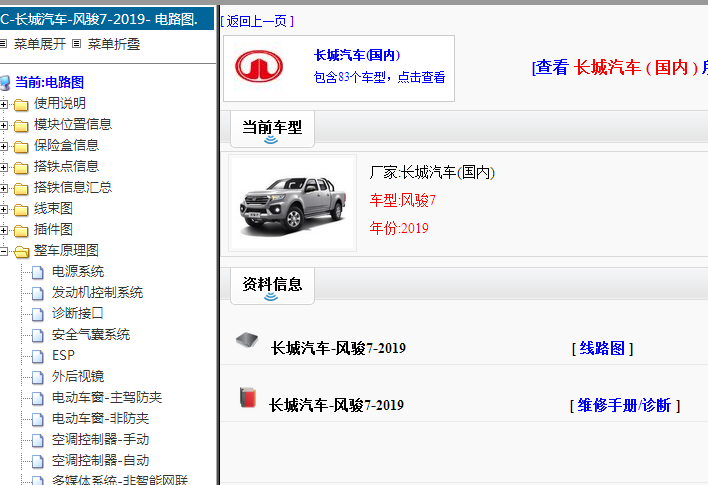708x485 pixels.
Task: Click the 菜单展开 expand-menu icon
Action: coord(3,44)
